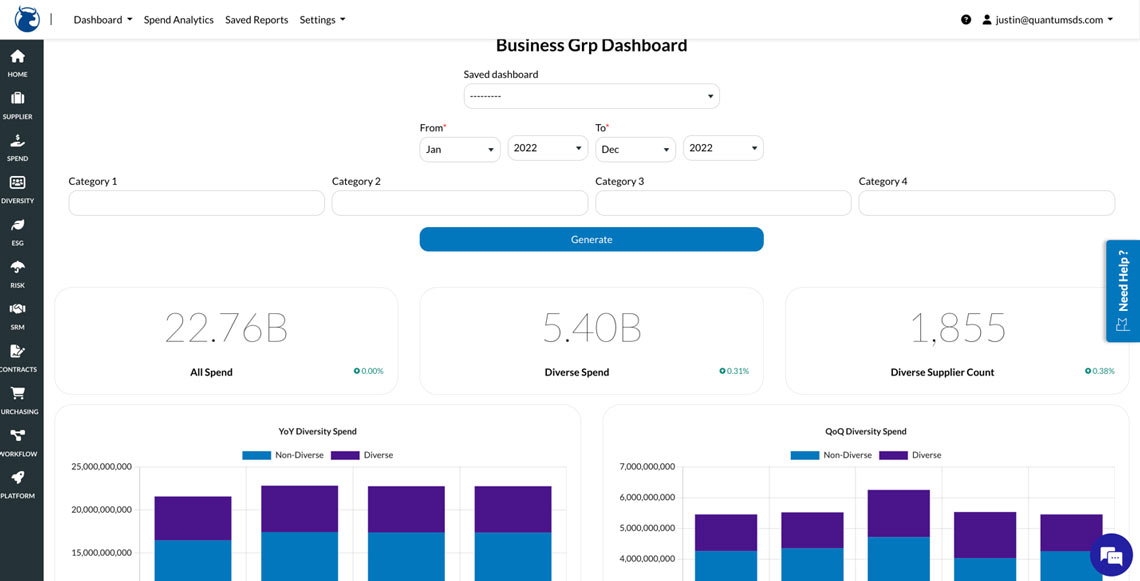Open the From month dropdown showing Jan

[459, 149]
